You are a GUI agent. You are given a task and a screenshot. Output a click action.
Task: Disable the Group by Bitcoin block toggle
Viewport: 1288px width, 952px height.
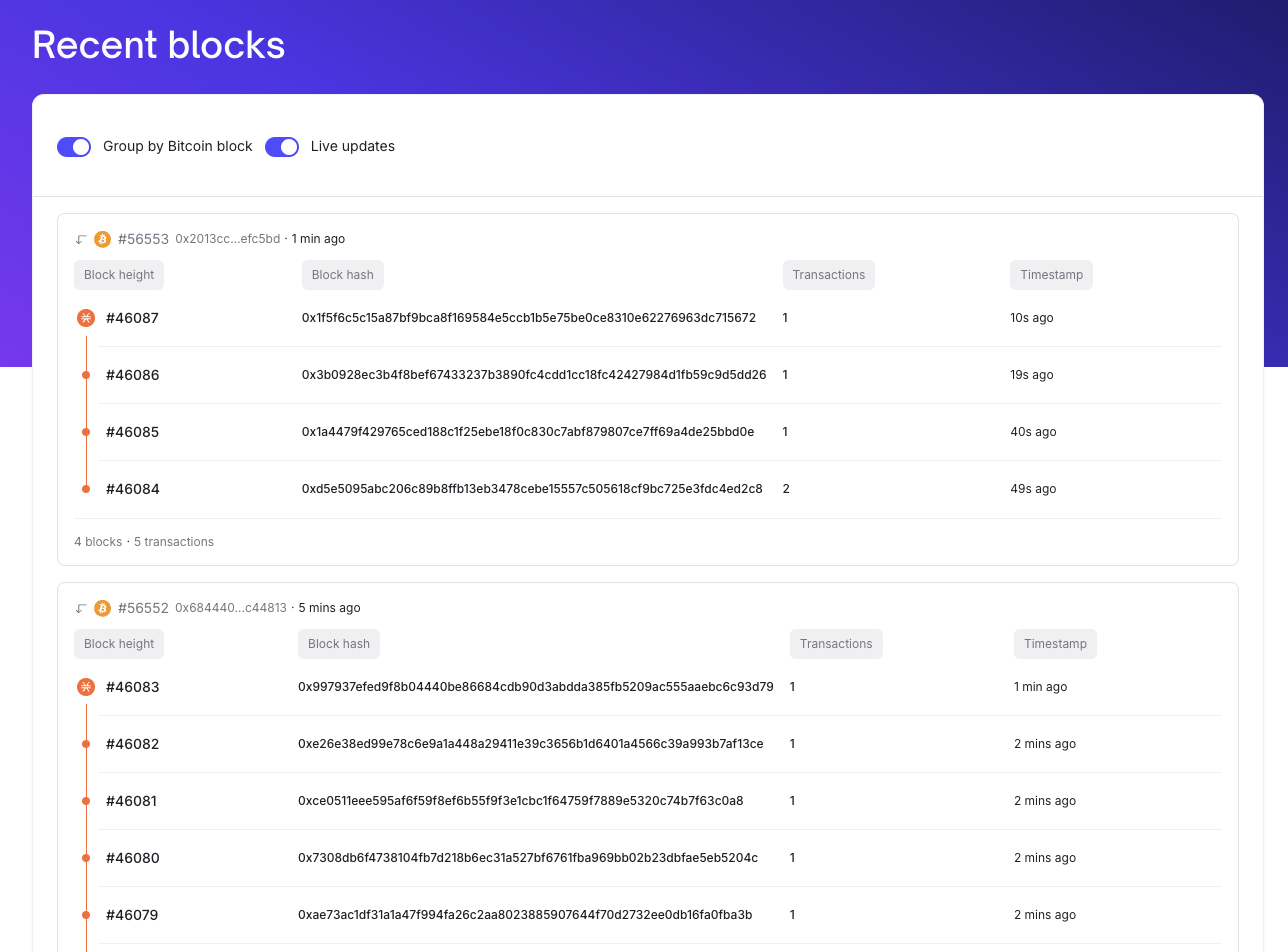74,146
